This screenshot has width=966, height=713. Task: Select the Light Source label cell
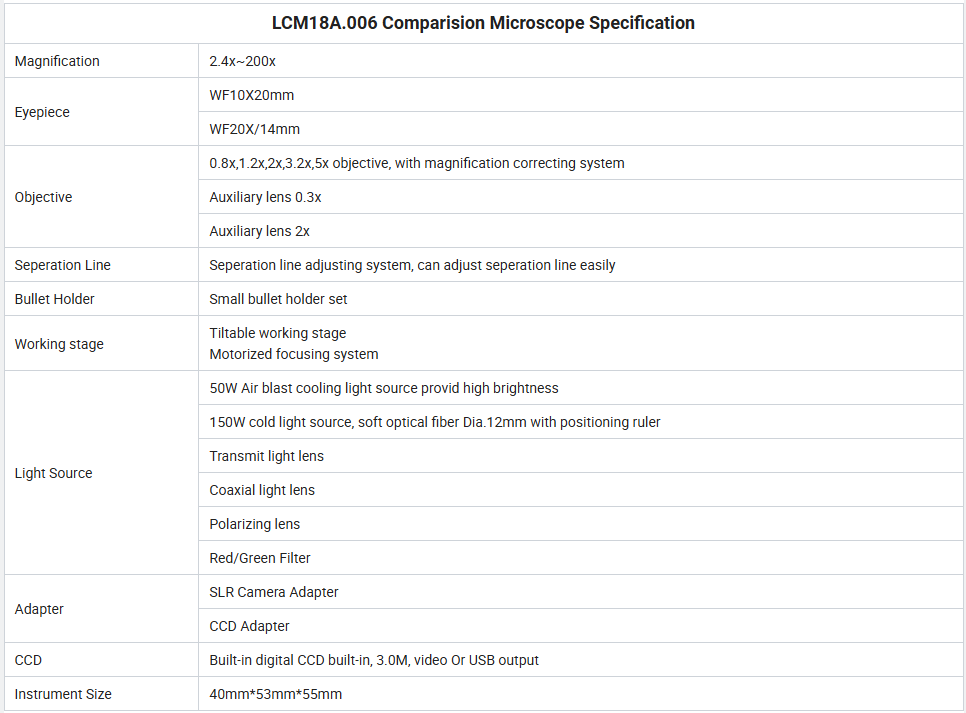coord(102,473)
